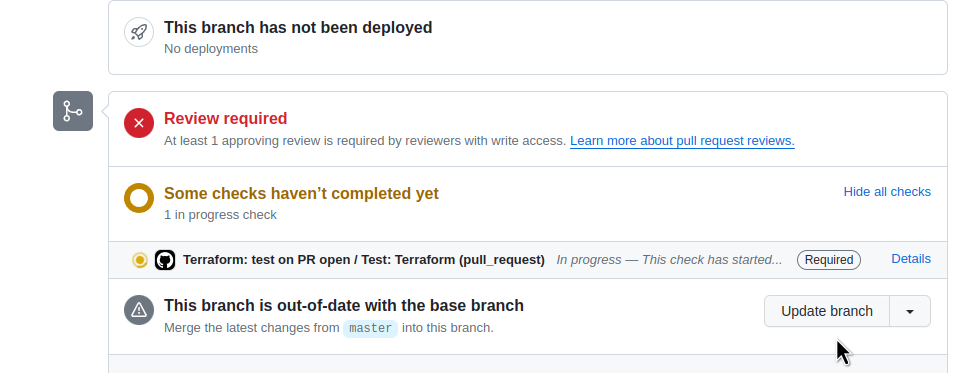This screenshot has width=957, height=373.
Task: Click the small yellow in-progress status dot
Action: click(140, 260)
